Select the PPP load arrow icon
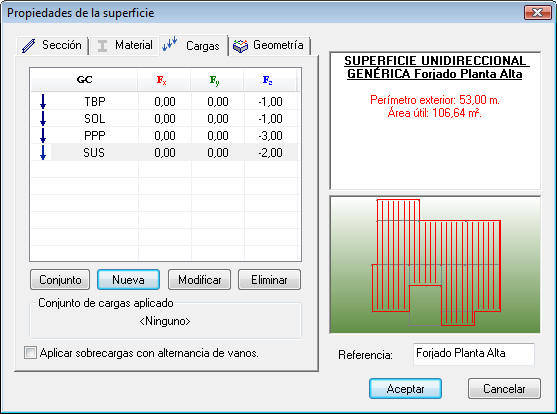The image size is (557, 414). (x=43, y=135)
